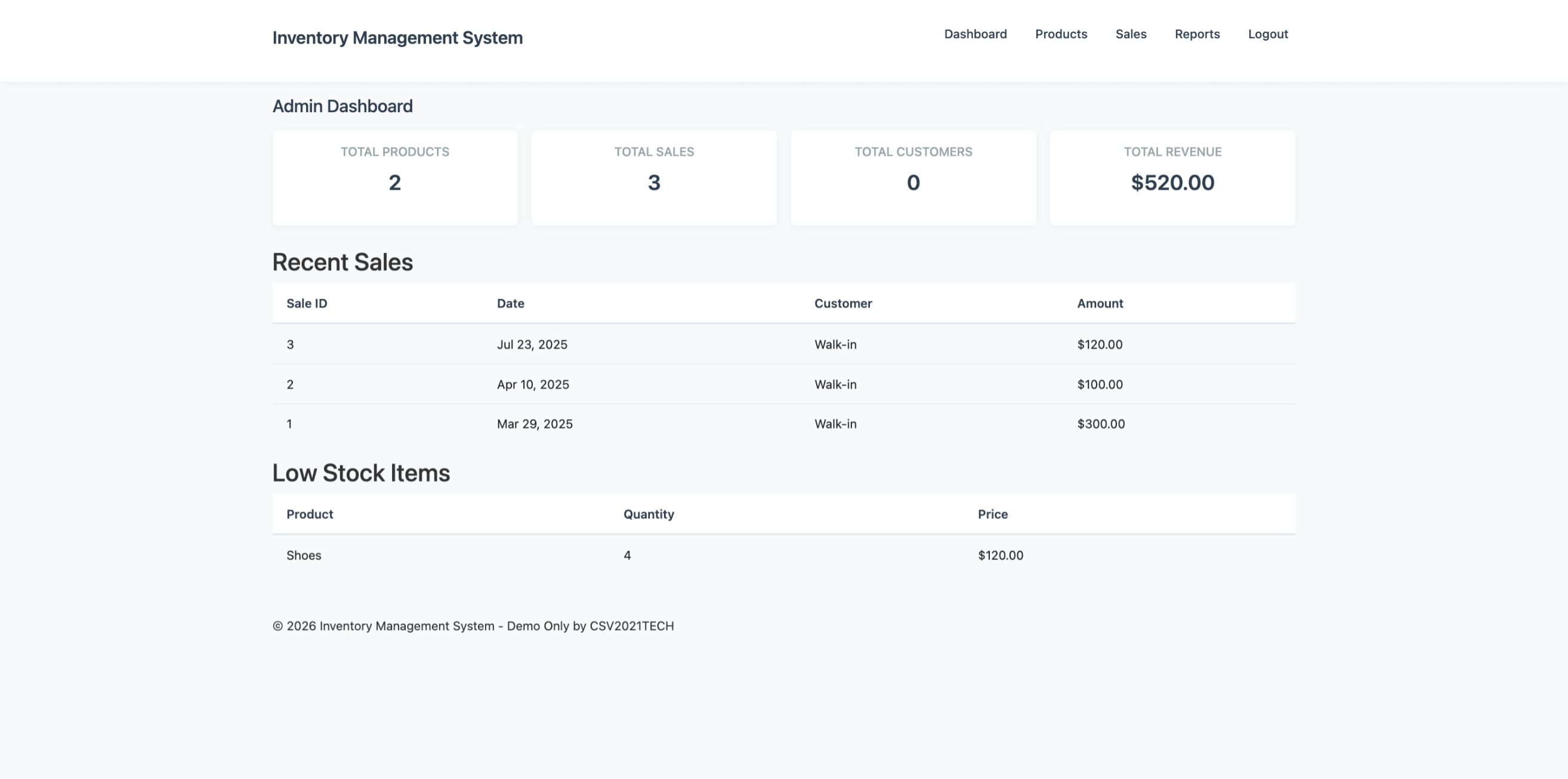This screenshot has width=1568, height=779.
Task: Click the Quantity column header
Action: click(648, 514)
